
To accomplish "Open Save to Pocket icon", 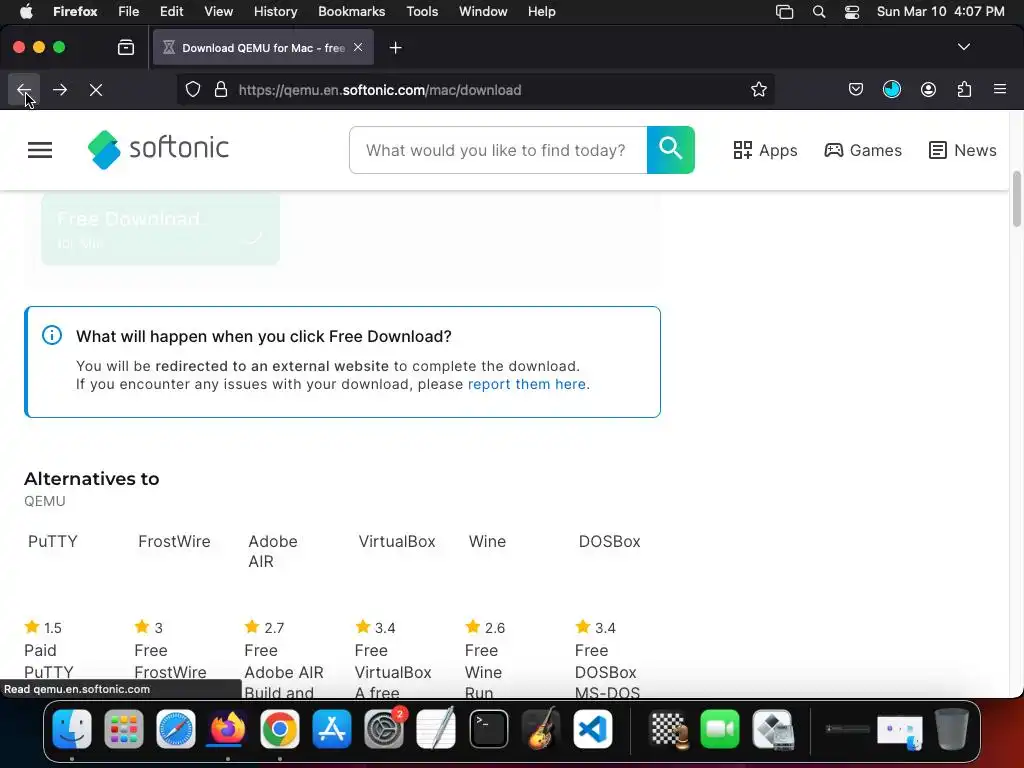I will click(856, 89).
